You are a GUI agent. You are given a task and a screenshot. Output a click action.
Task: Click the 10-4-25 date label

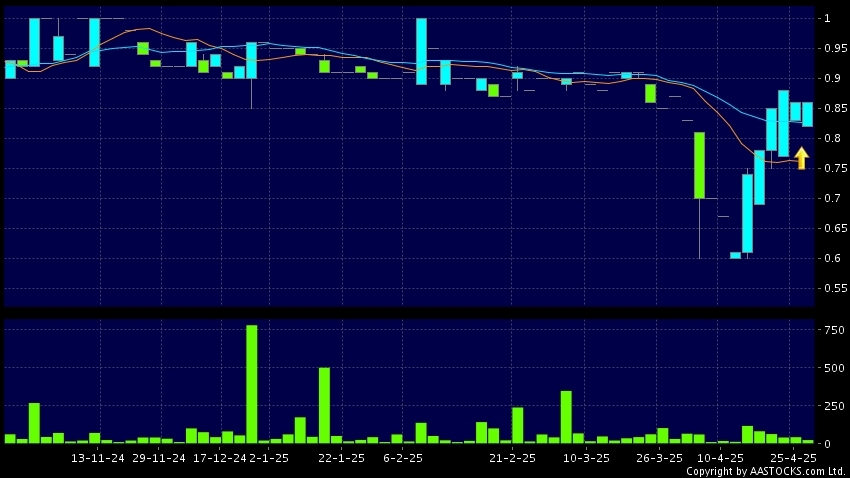pos(720,458)
